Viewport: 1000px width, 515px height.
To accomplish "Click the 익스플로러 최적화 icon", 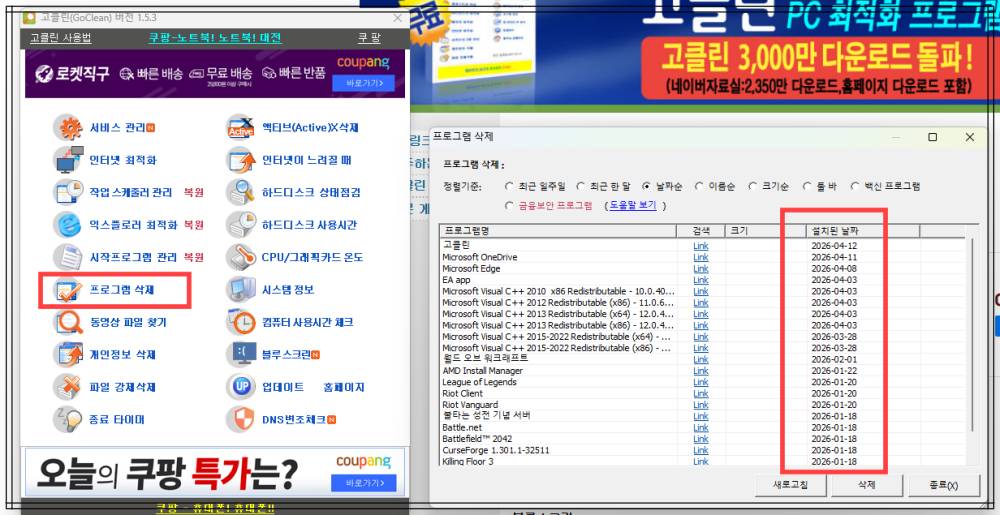I will tap(68, 225).
